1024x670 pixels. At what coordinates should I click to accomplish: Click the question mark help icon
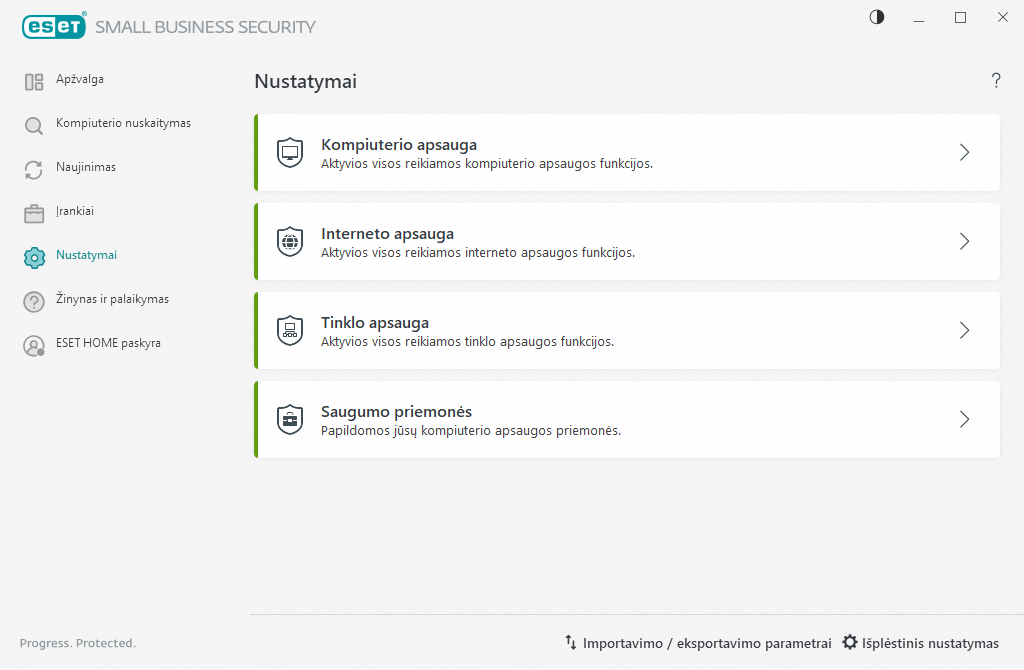click(x=996, y=81)
